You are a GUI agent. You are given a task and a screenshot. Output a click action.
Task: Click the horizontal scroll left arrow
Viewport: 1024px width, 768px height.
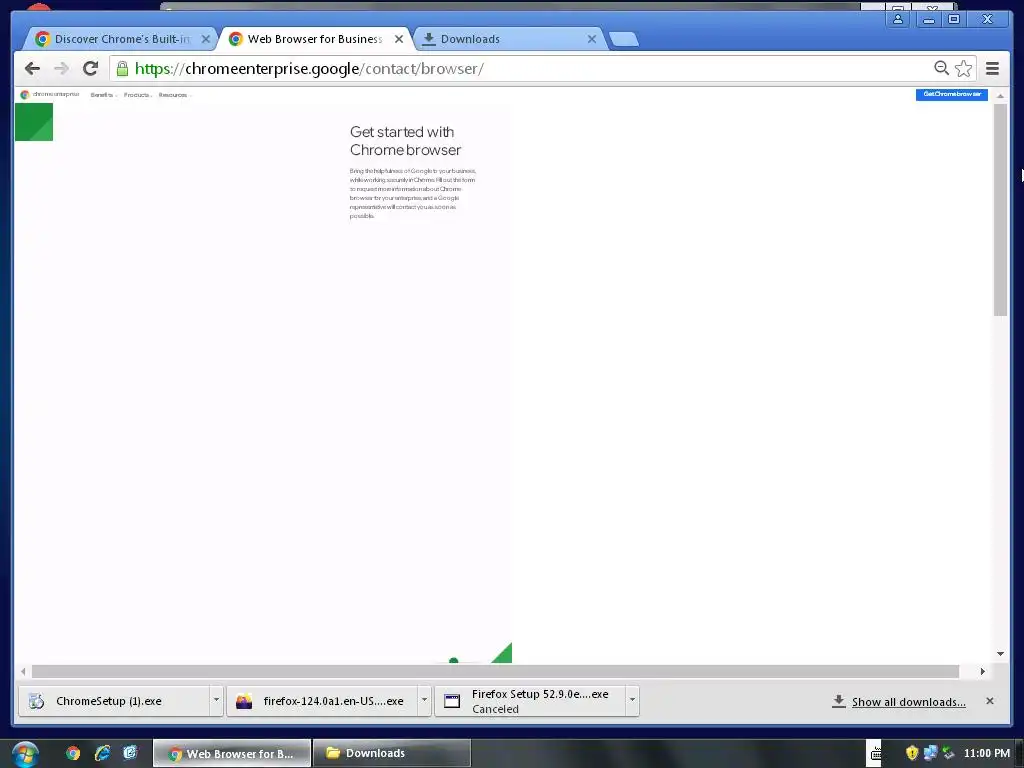24,671
